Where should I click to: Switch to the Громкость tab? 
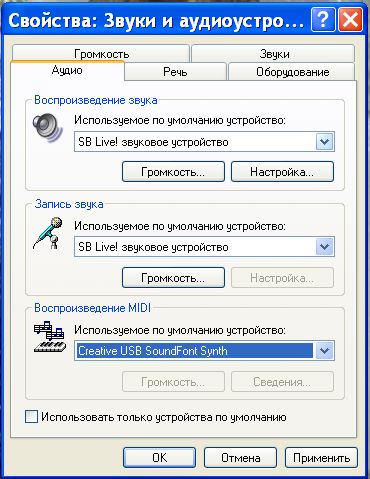click(101, 54)
